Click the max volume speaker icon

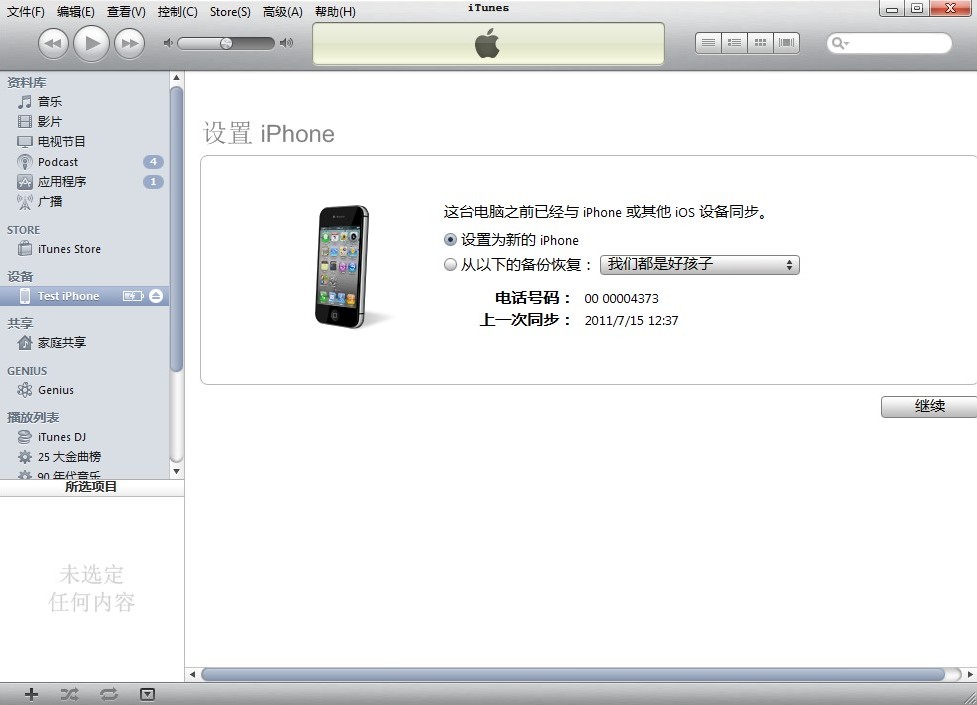(286, 43)
